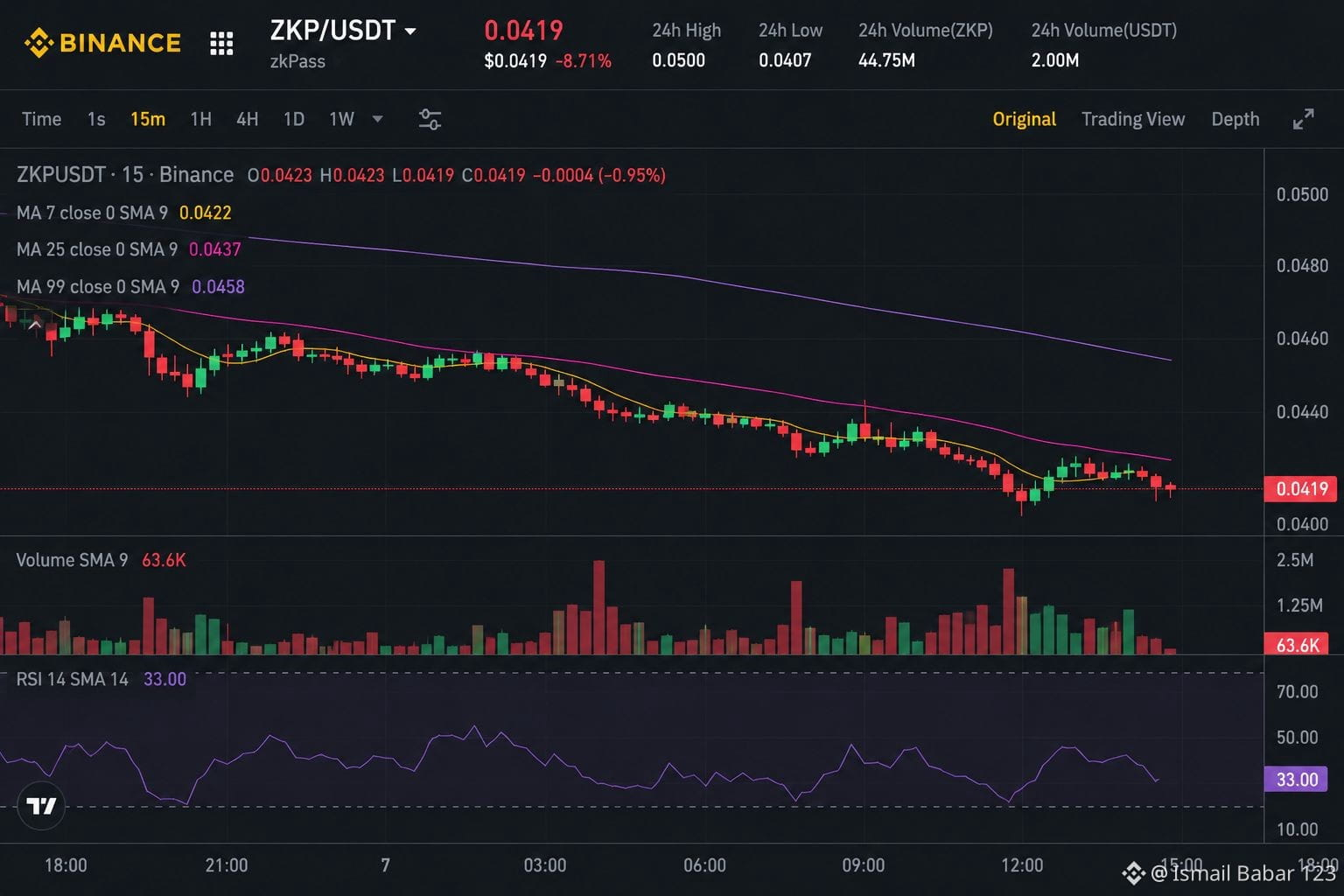1344x896 pixels.
Task: Select the 1s interval
Action: [96, 119]
